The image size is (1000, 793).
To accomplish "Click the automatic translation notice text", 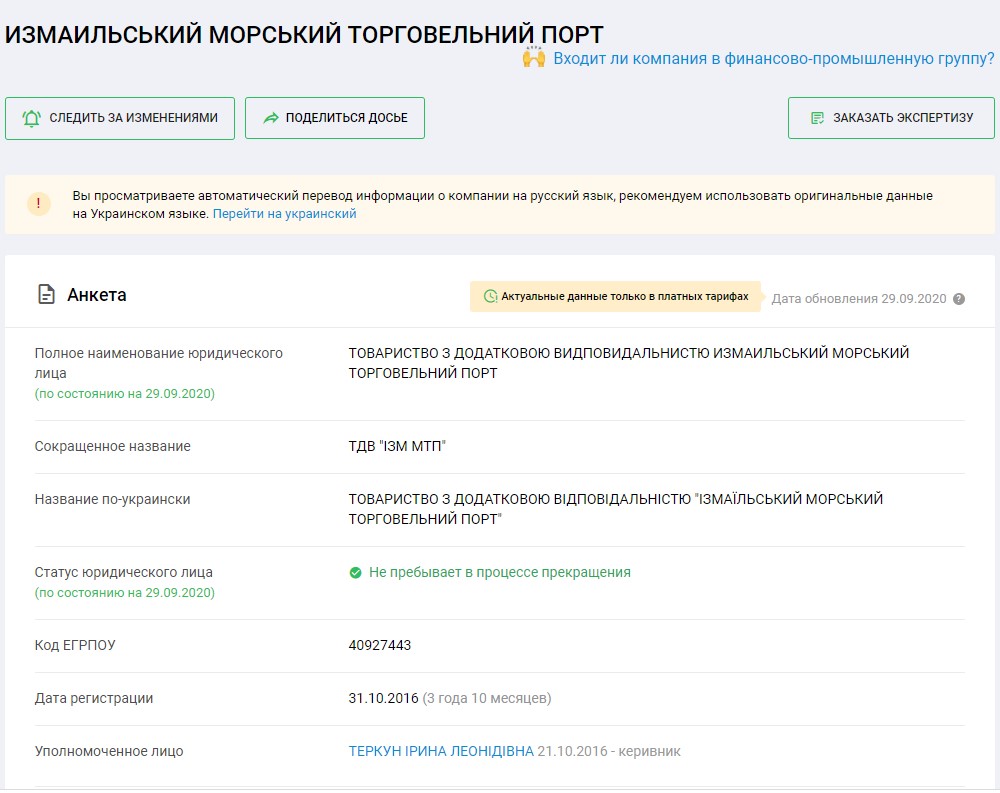I will coord(503,204).
